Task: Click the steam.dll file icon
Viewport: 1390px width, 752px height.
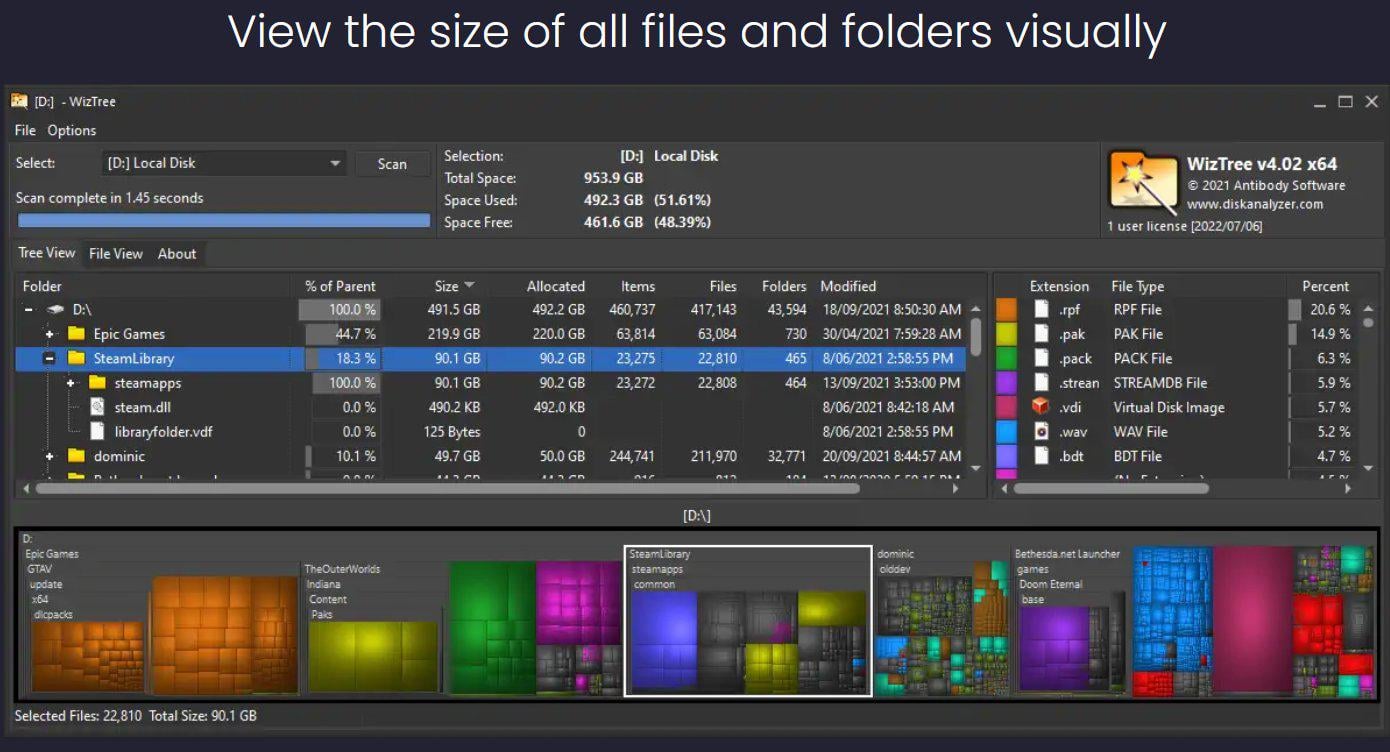Action: tap(97, 407)
